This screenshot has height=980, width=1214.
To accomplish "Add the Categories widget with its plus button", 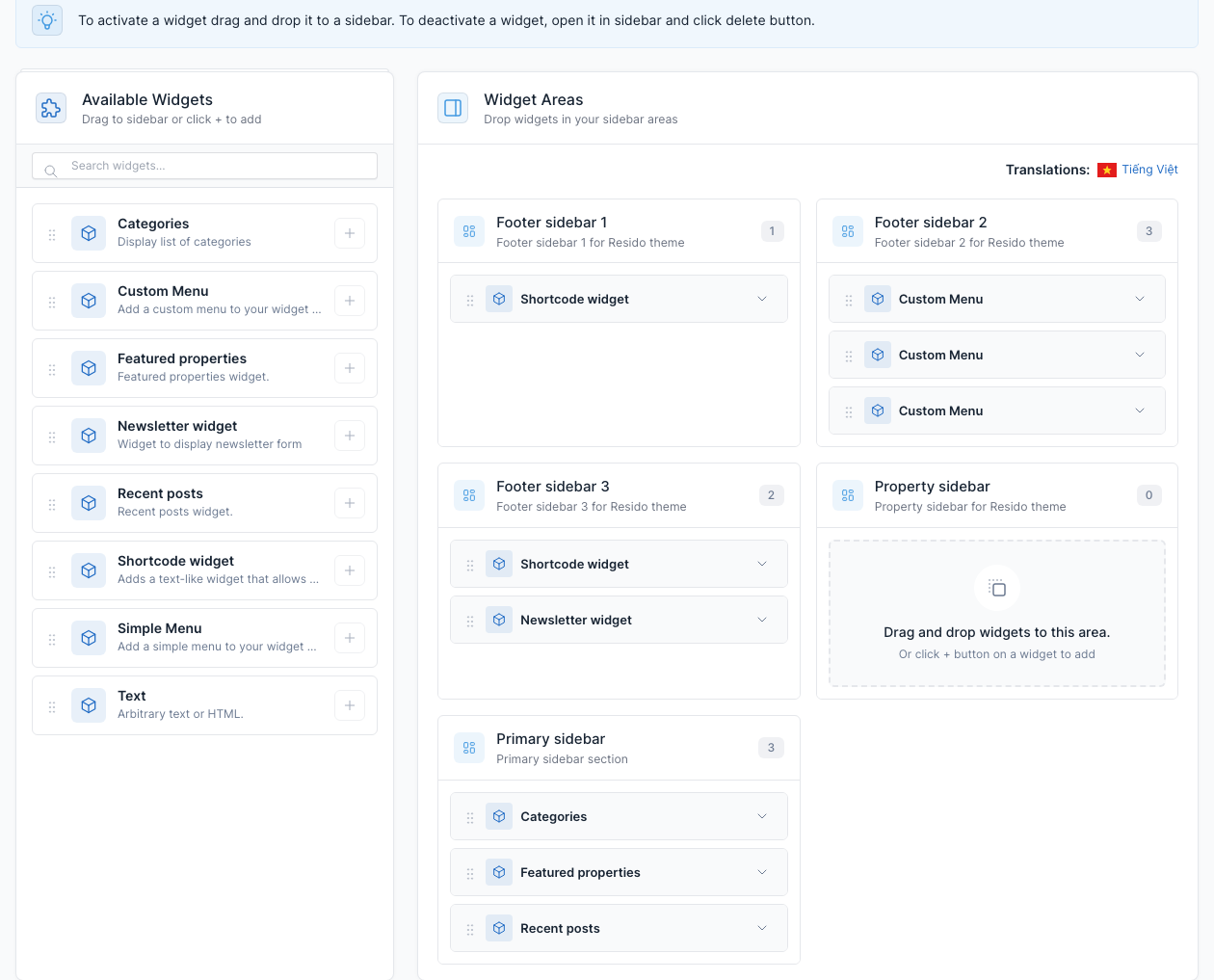I will 350,233.
